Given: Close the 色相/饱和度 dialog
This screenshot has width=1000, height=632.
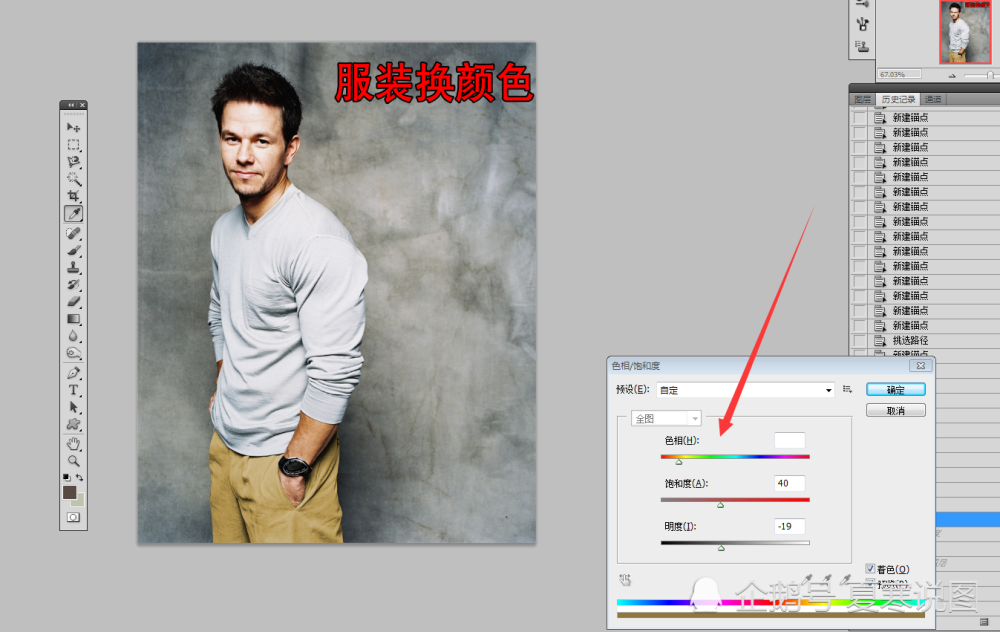Looking at the screenshot, I should pos(921,365).
